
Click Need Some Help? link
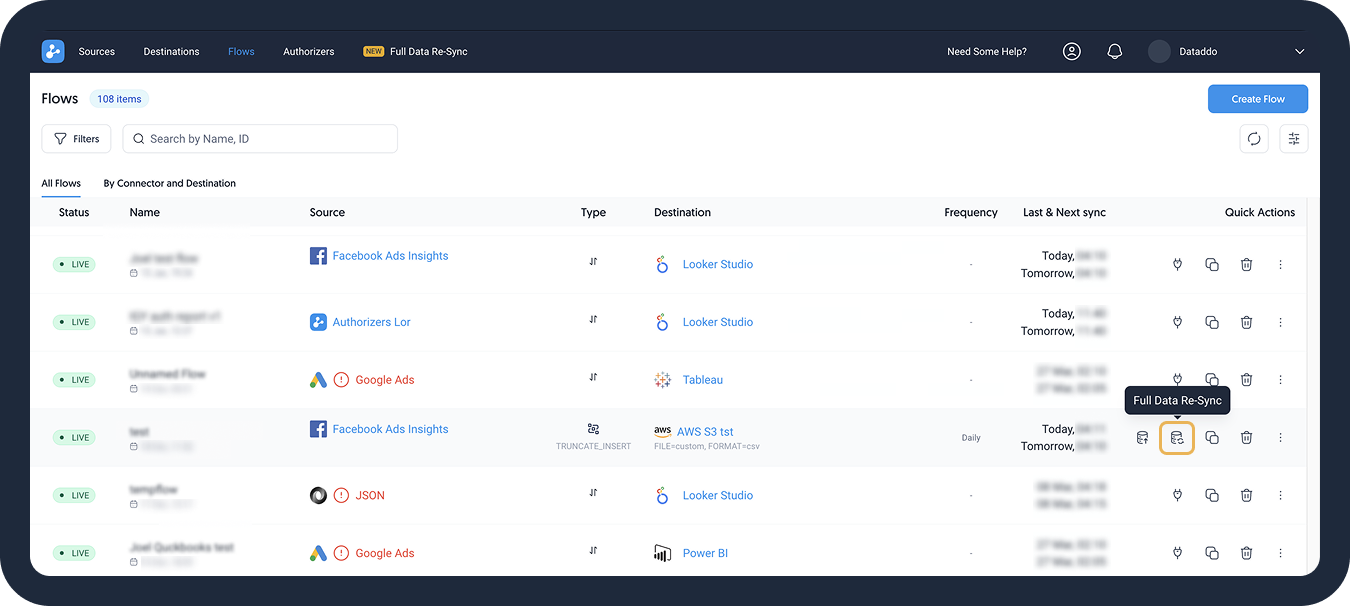coord(987,51)
